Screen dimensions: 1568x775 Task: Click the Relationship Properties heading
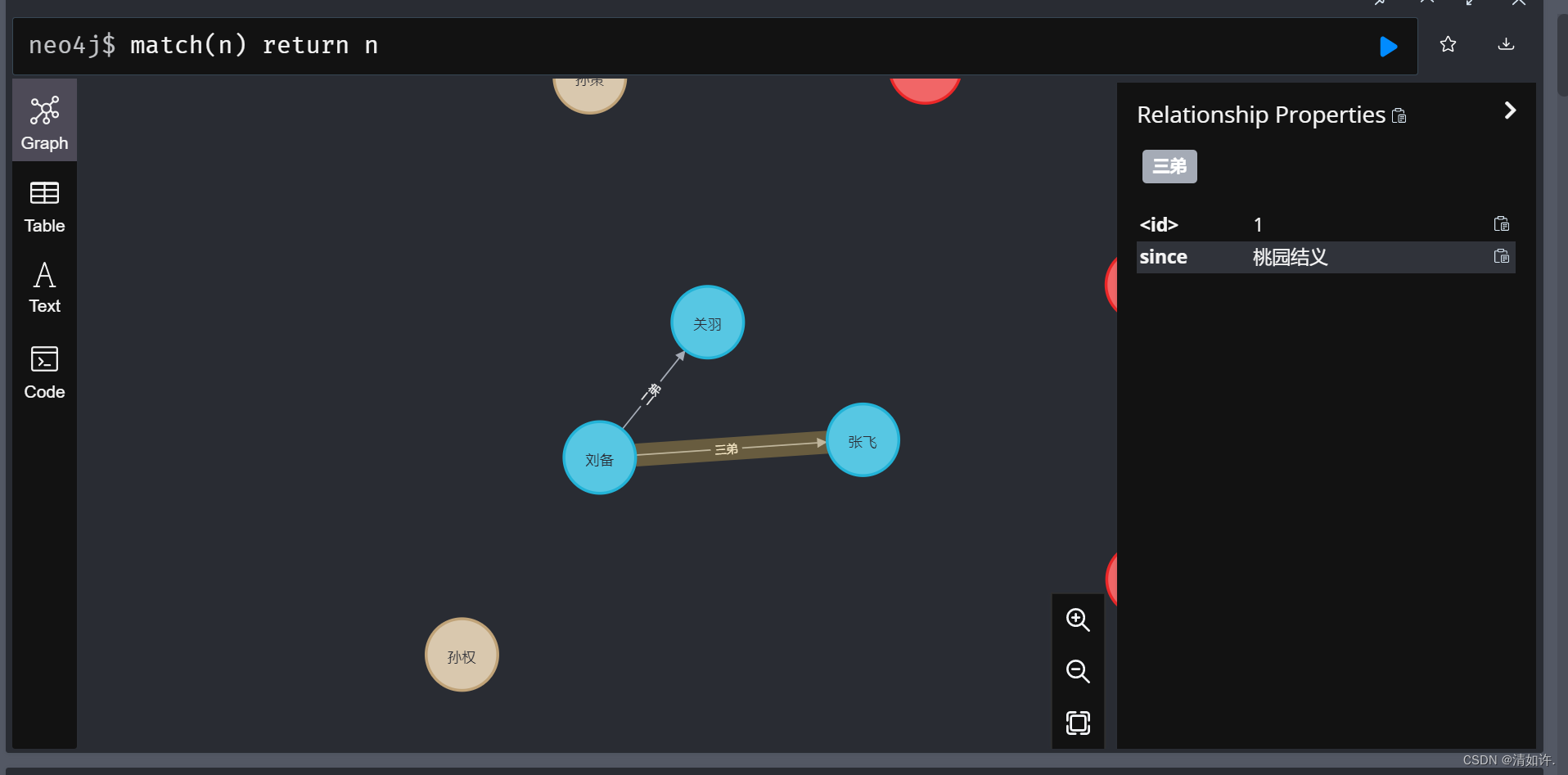[x=1261, y=115]
